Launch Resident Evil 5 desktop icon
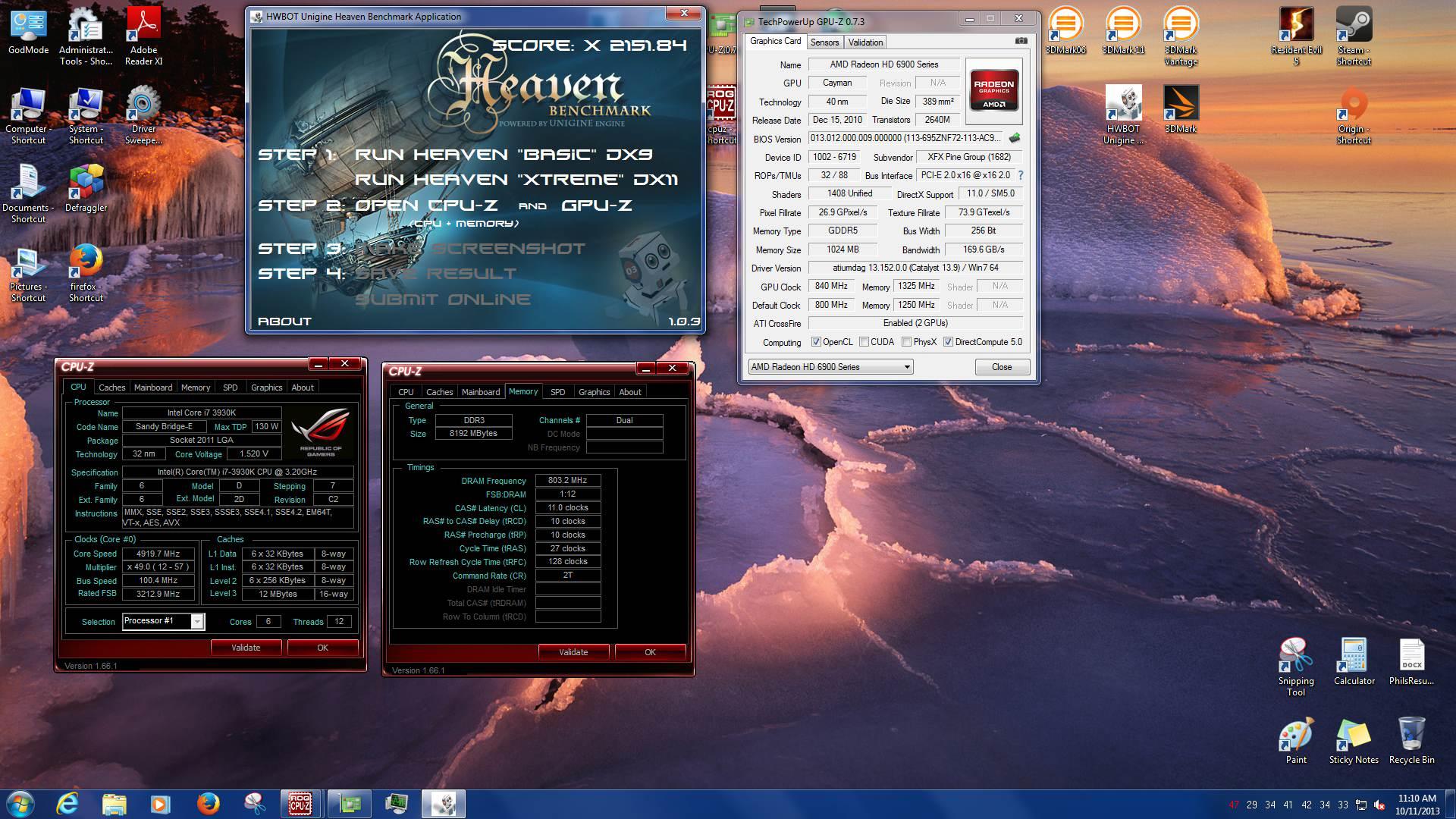 [1296, 36]
